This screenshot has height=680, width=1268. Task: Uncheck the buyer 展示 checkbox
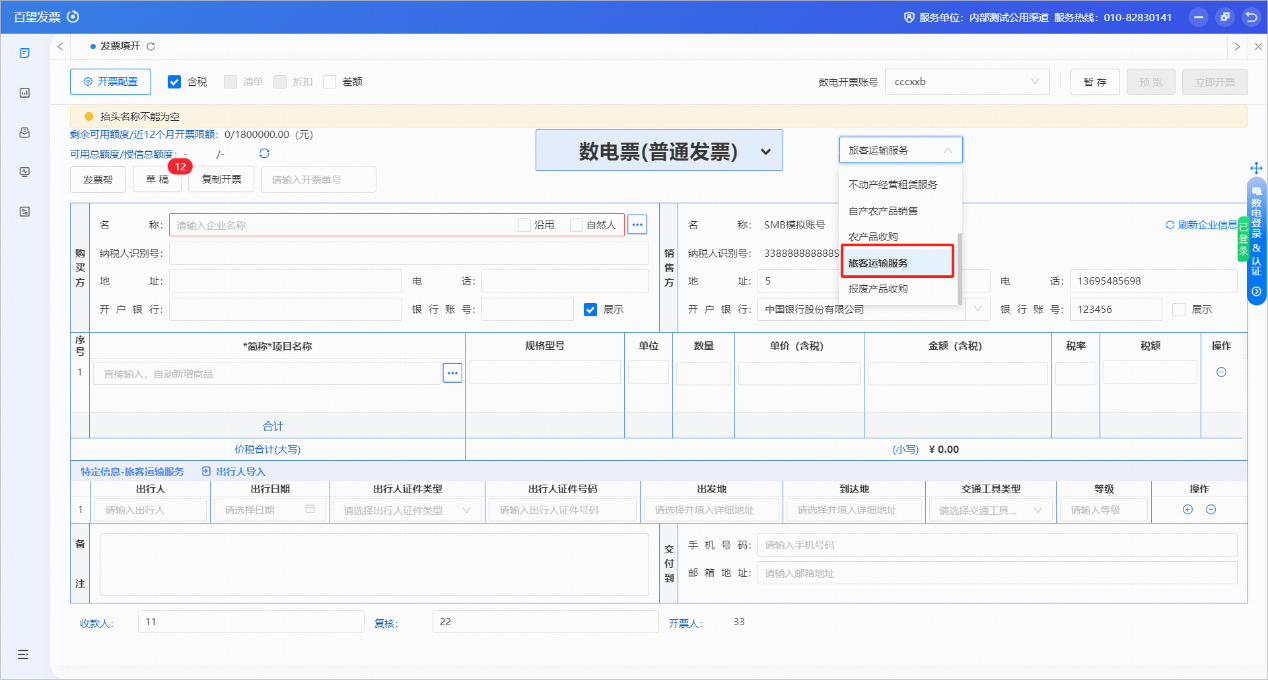click(590, 309)
